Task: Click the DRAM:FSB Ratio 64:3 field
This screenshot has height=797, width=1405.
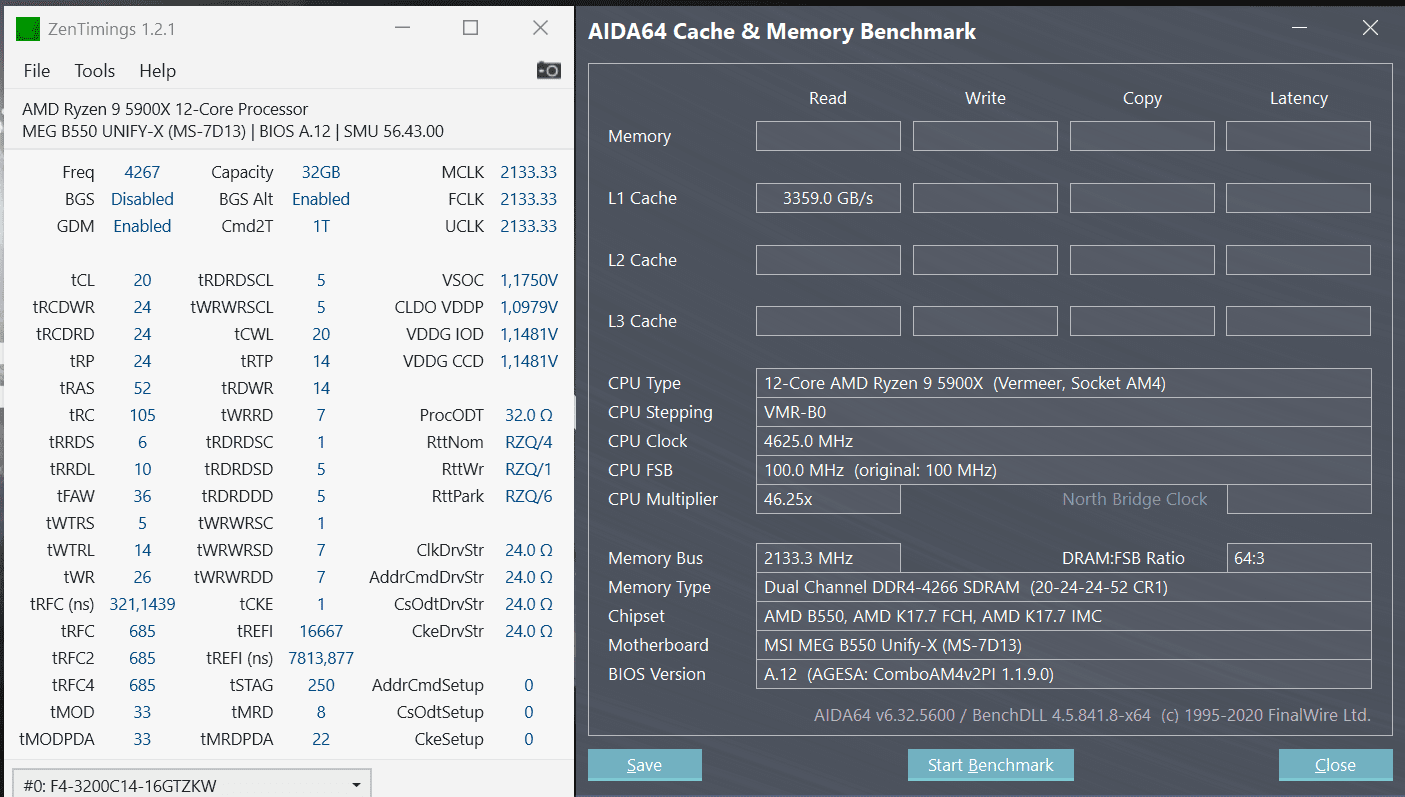Action: click(1298, 558)
